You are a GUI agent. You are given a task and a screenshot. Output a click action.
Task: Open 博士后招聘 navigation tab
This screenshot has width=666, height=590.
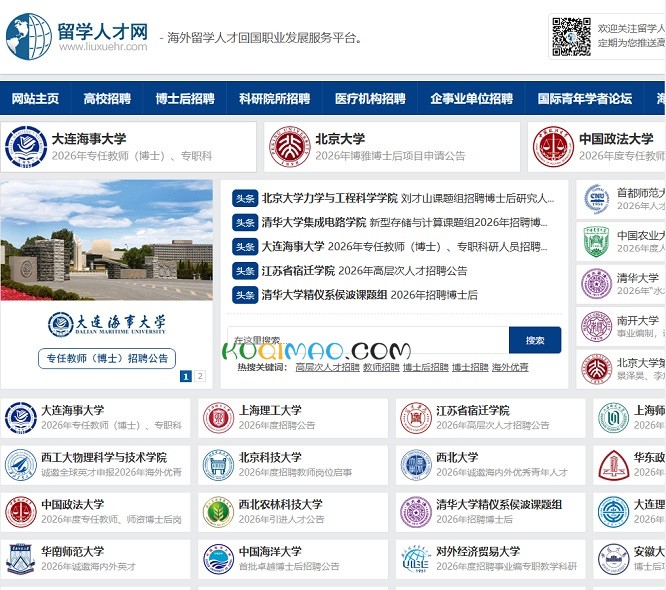point(185,99)
